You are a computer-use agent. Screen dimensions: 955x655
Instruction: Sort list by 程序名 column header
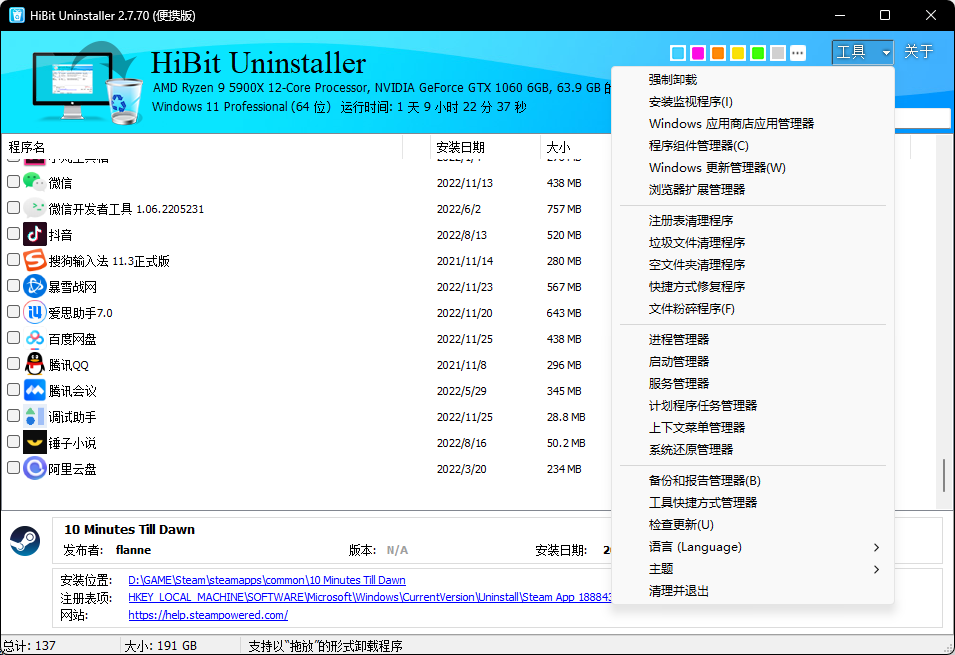point(202,147)
